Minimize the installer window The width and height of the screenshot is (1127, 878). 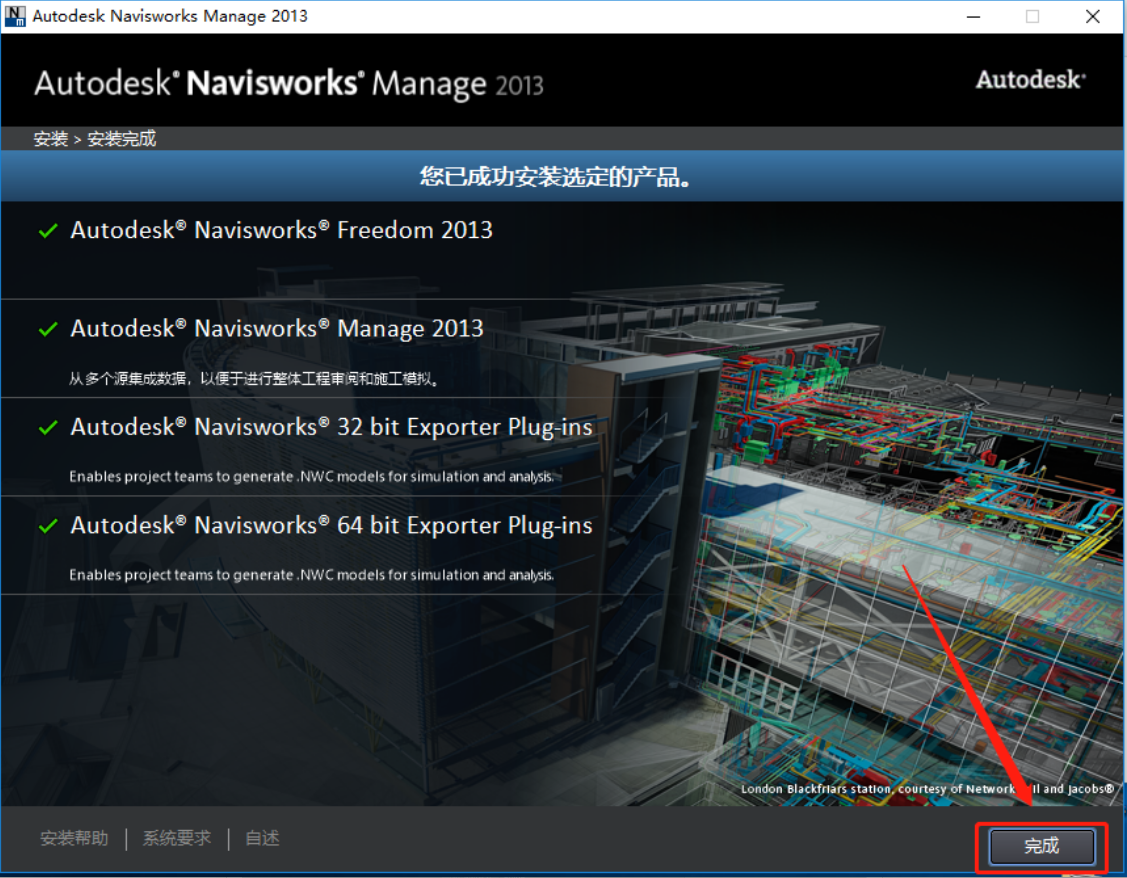click(972, 16)
